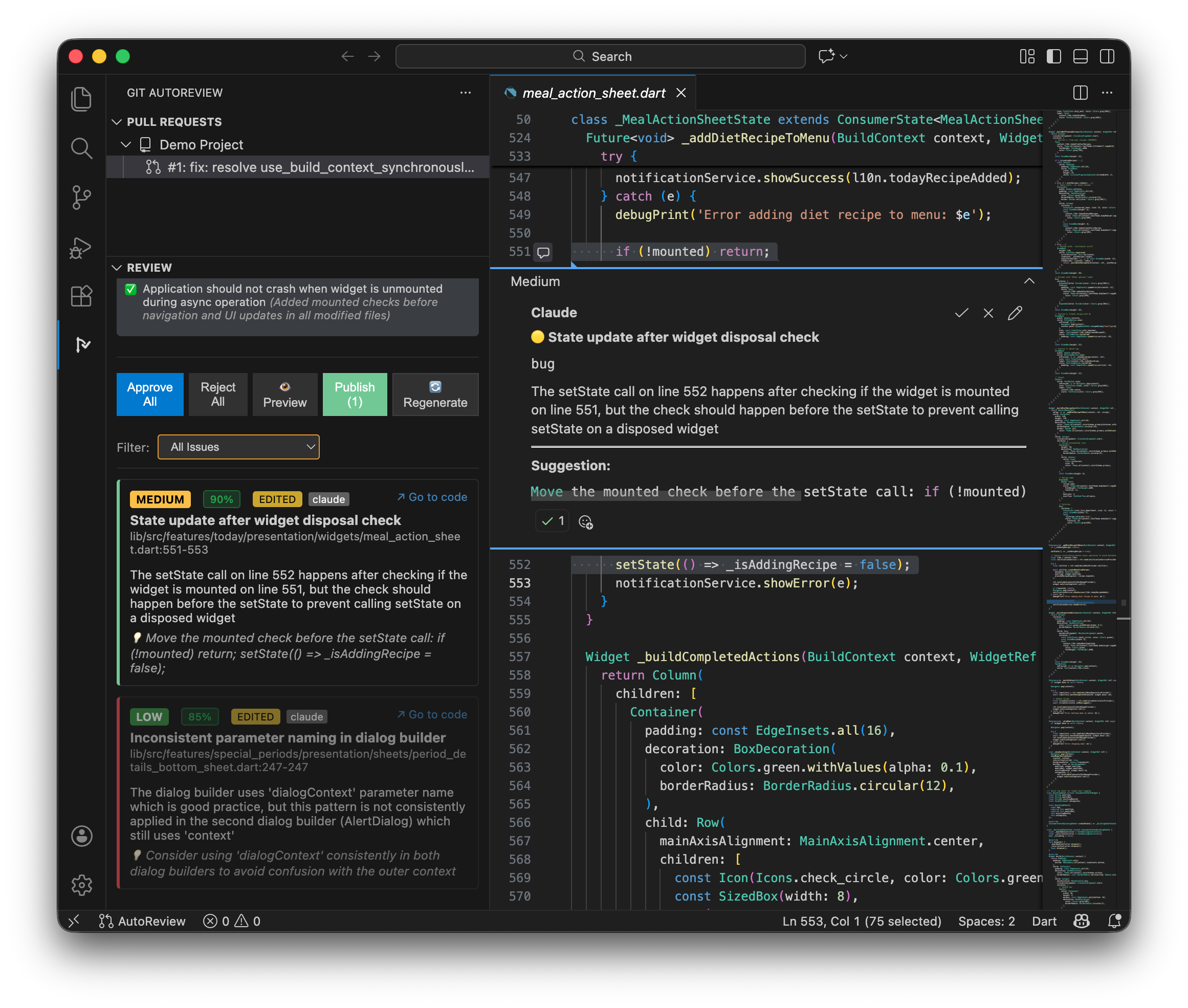Open the Explorer view in the activity bar
This screenshot has height=1008, width=1188.
(x=82, y=98)
